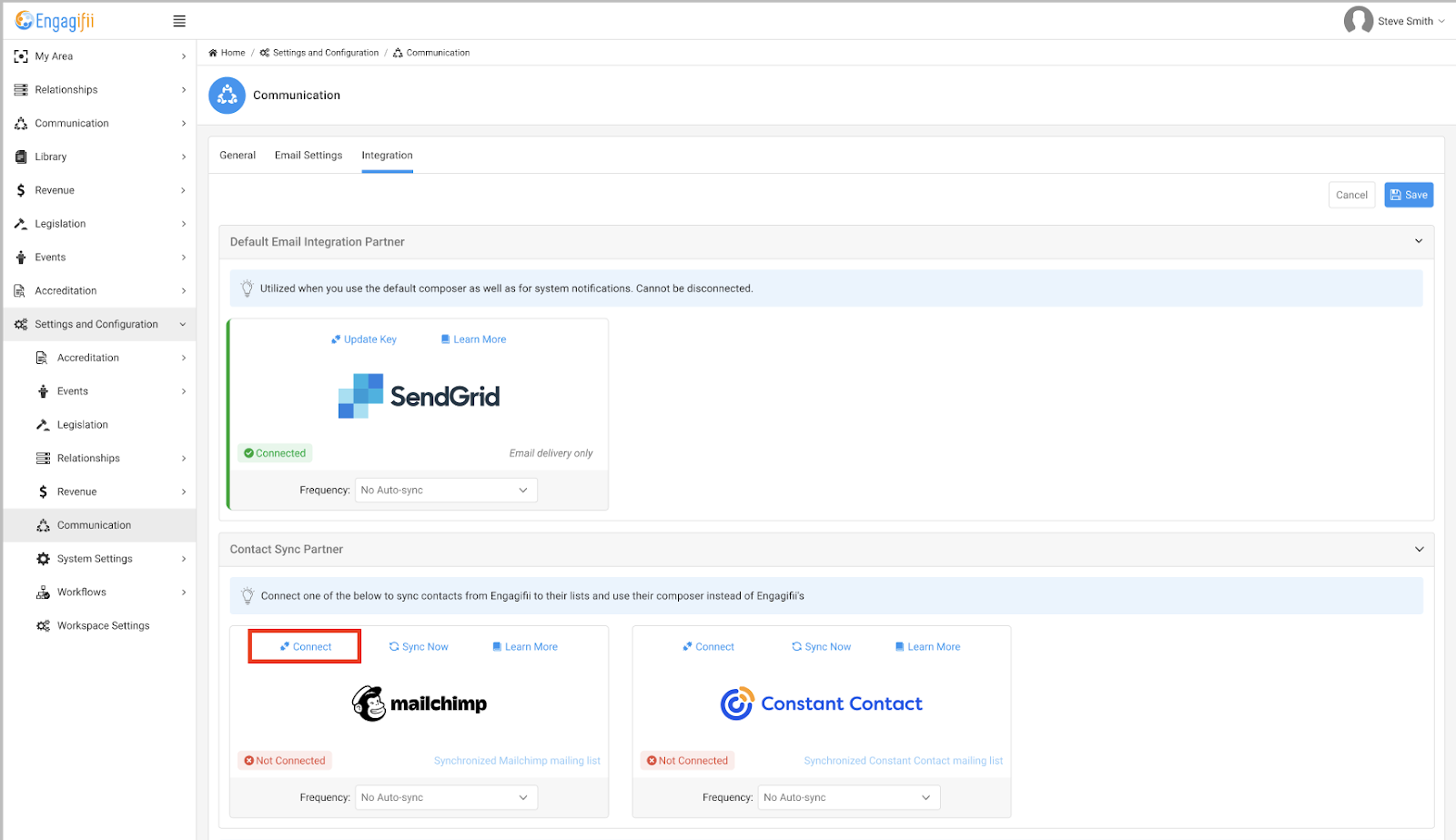The height and width of the screenshot is (840, 1456).
Task: Open Communication under Settings and Configuration
Action: [x=100, y=525]
